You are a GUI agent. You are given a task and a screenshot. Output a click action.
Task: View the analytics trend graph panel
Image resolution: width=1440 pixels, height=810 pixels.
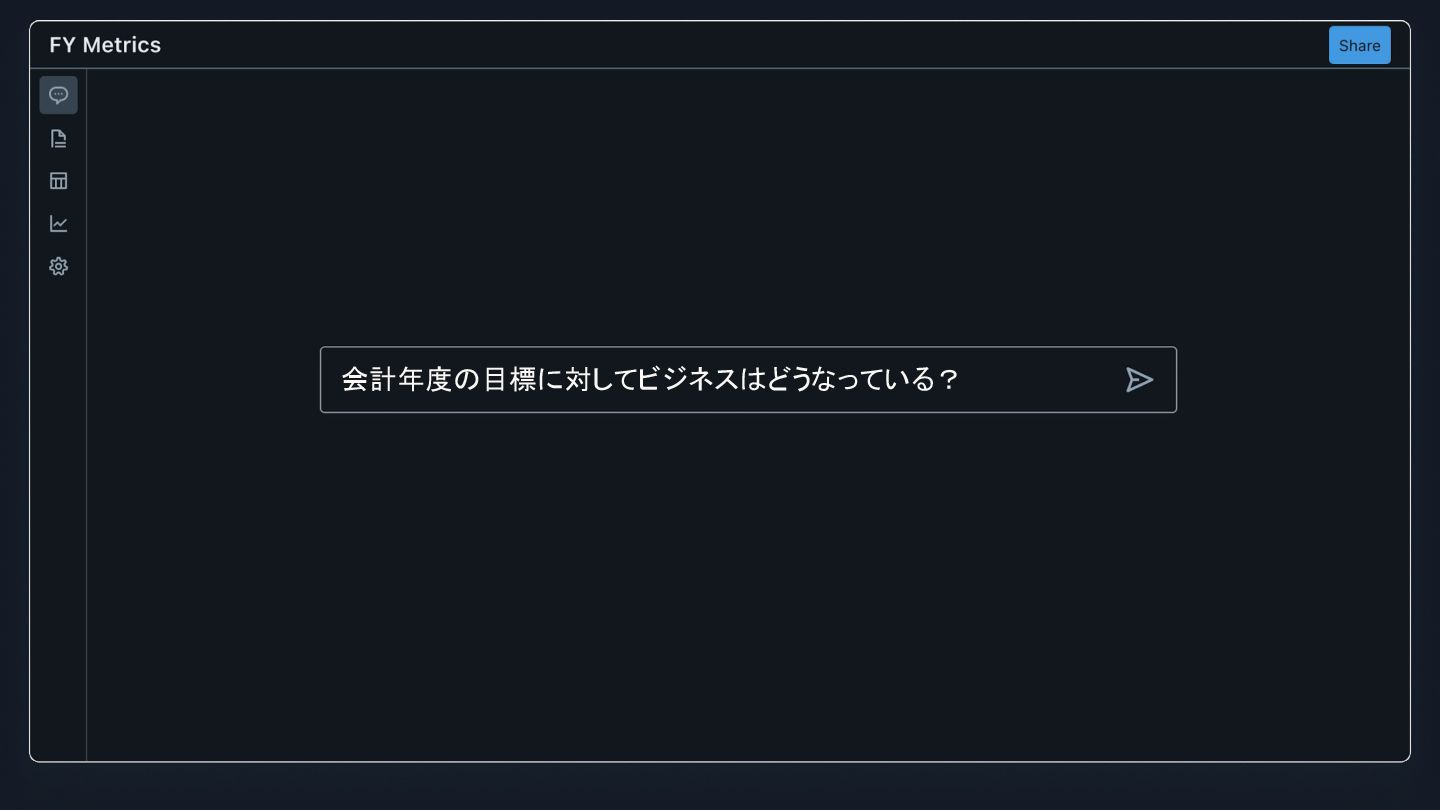tap(58, 224)
